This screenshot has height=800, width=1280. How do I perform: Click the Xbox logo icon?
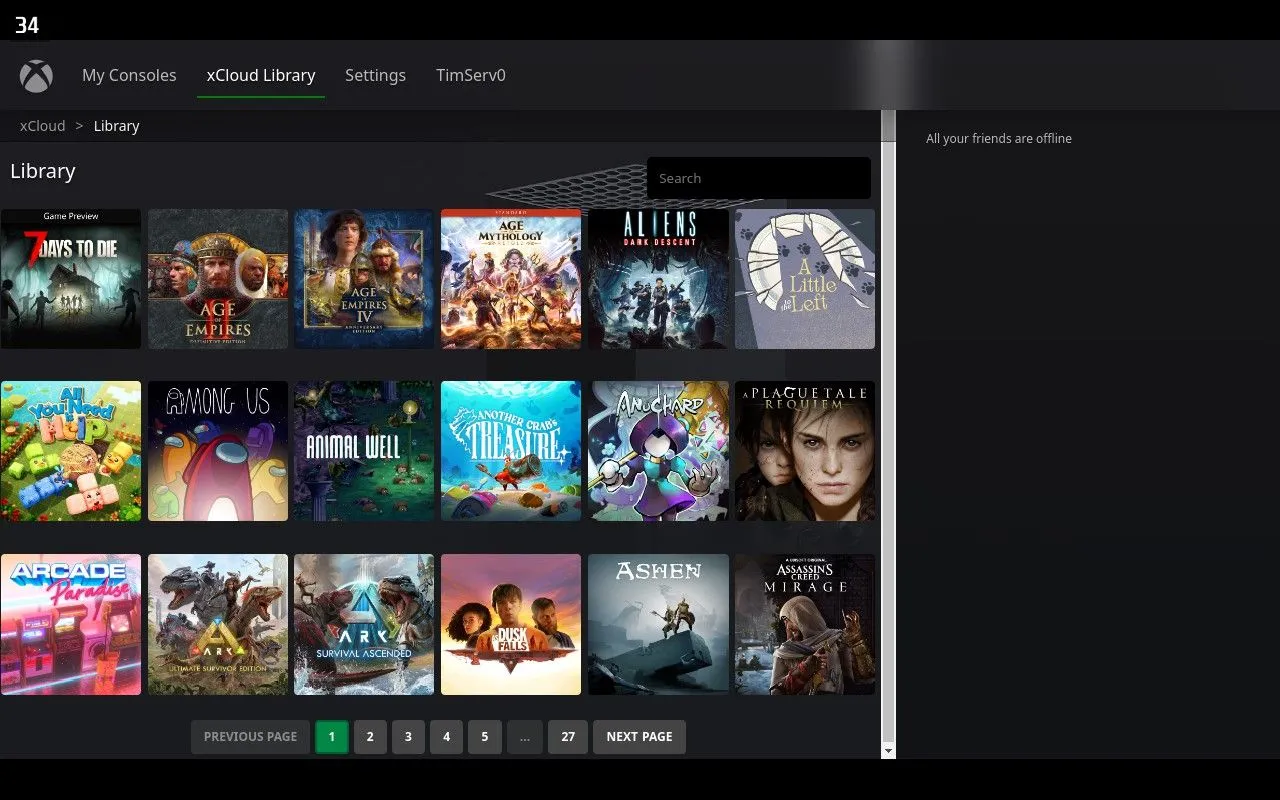coord(36,76)
